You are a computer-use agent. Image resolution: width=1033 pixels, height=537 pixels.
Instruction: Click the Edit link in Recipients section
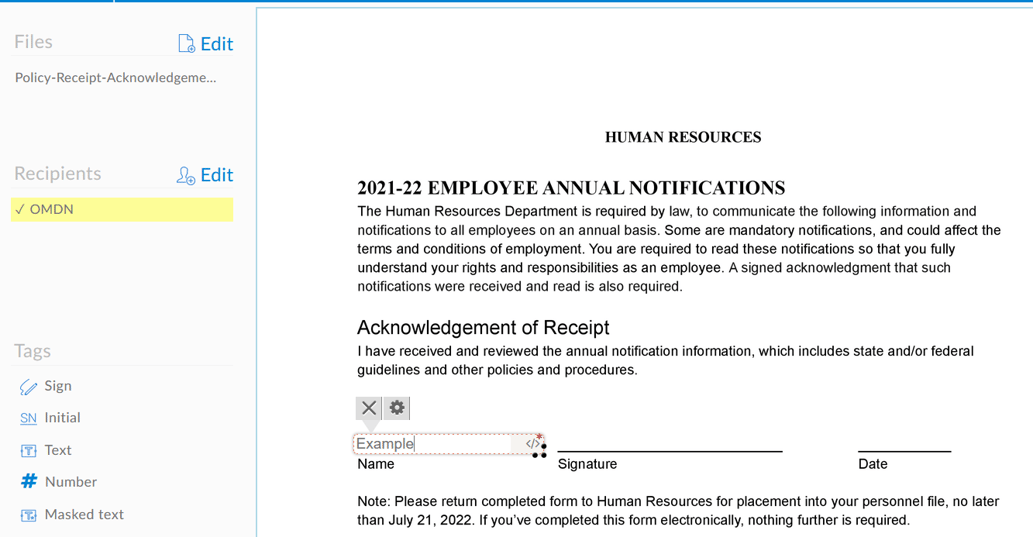(217, 175)
